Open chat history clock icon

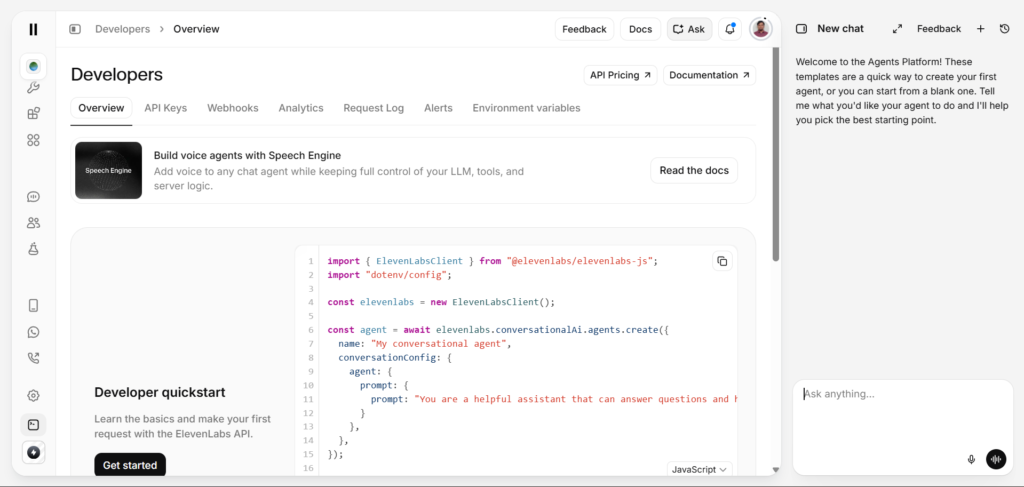pos(1005,29)
